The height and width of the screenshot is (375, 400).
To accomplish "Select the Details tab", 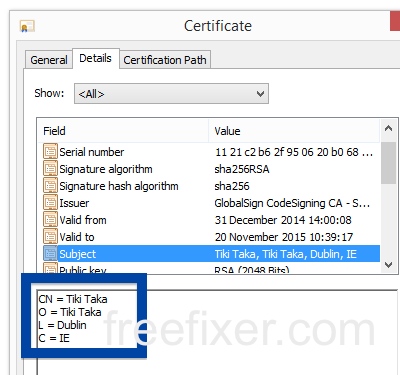I will click(x=96, y=58).
